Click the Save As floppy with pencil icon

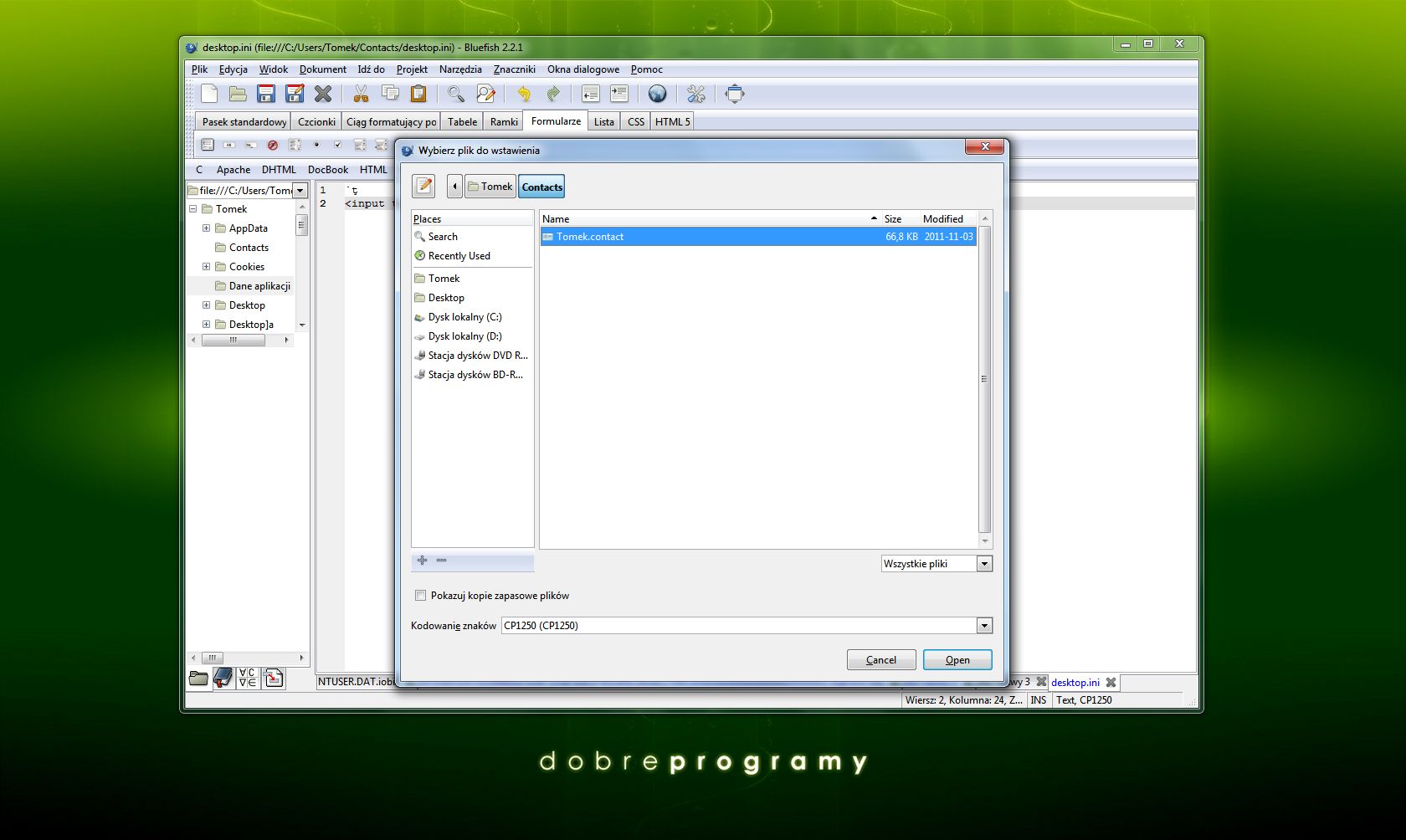[295, 94]
